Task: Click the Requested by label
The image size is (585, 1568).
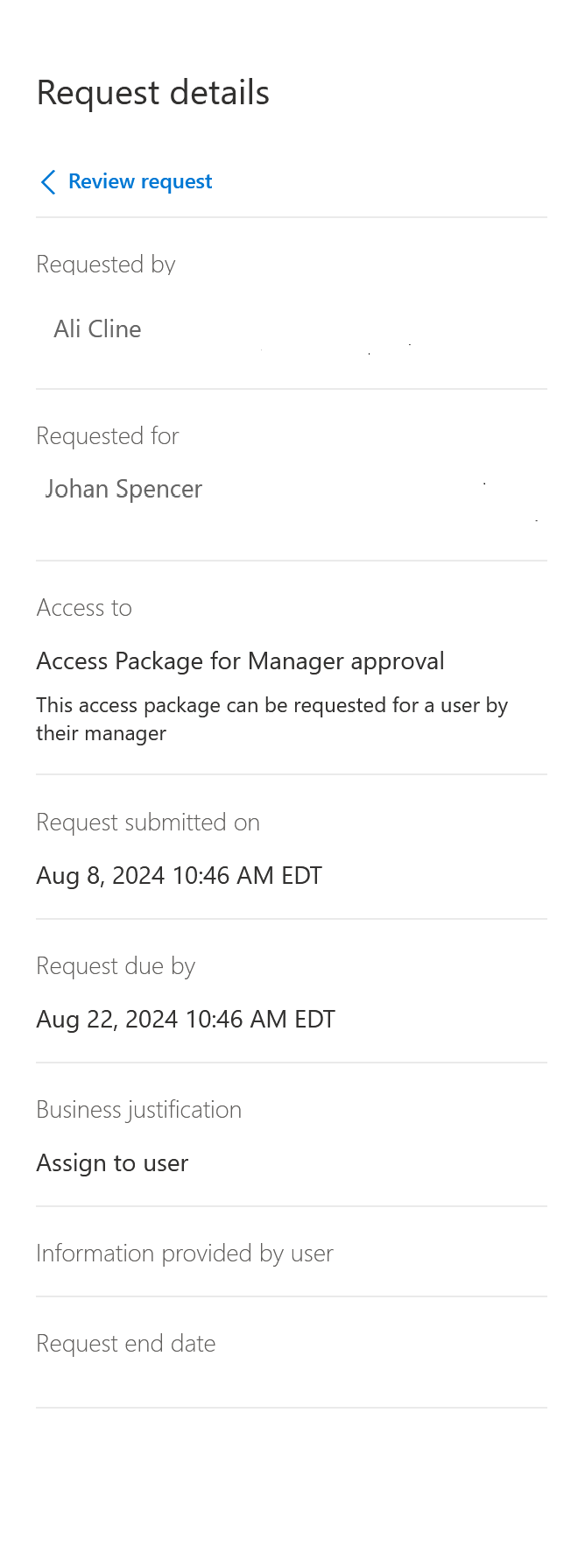Action: pos(106,265)
